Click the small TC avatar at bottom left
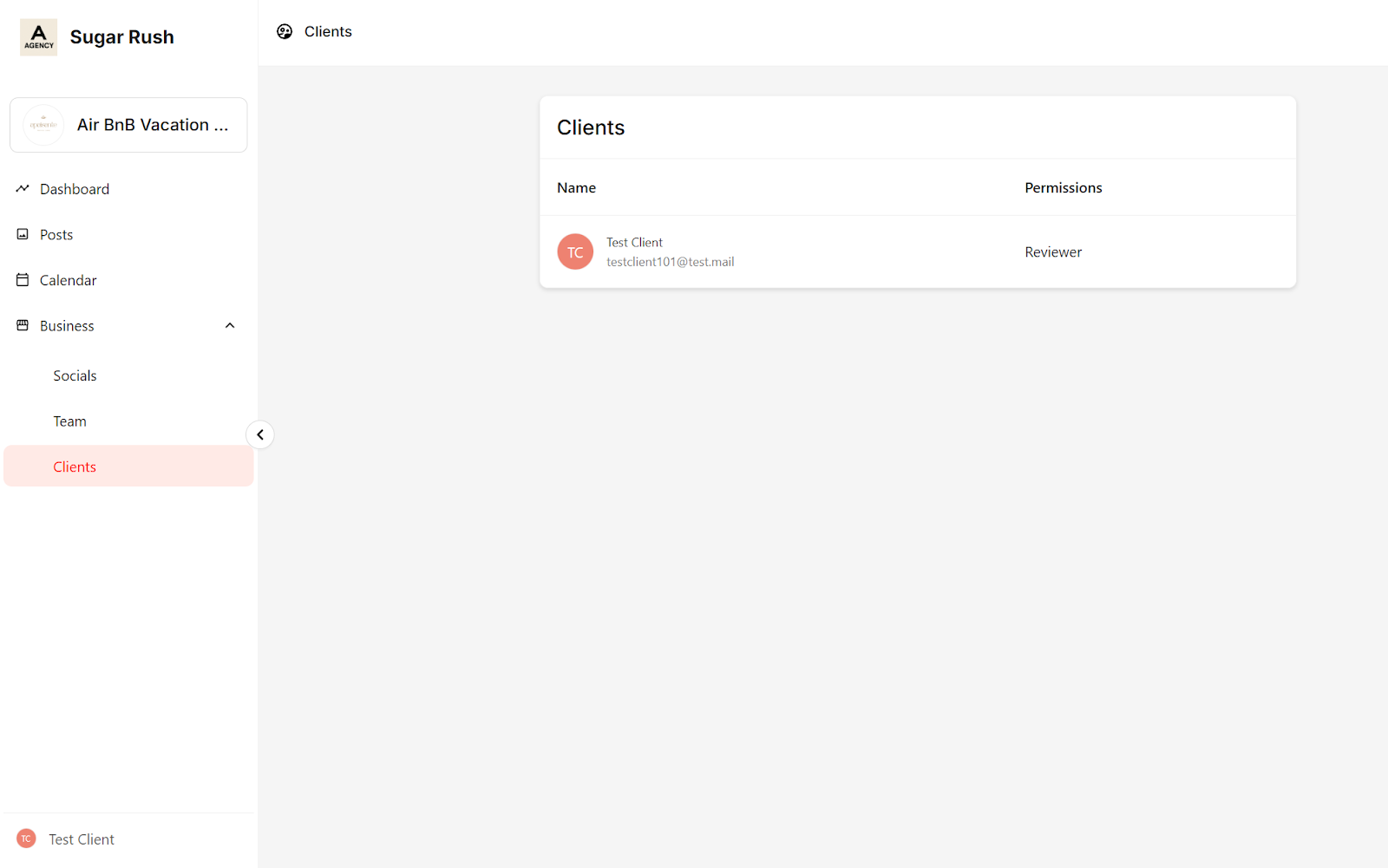The width and height of the screenshot is (1388, 868). (26, 839)
